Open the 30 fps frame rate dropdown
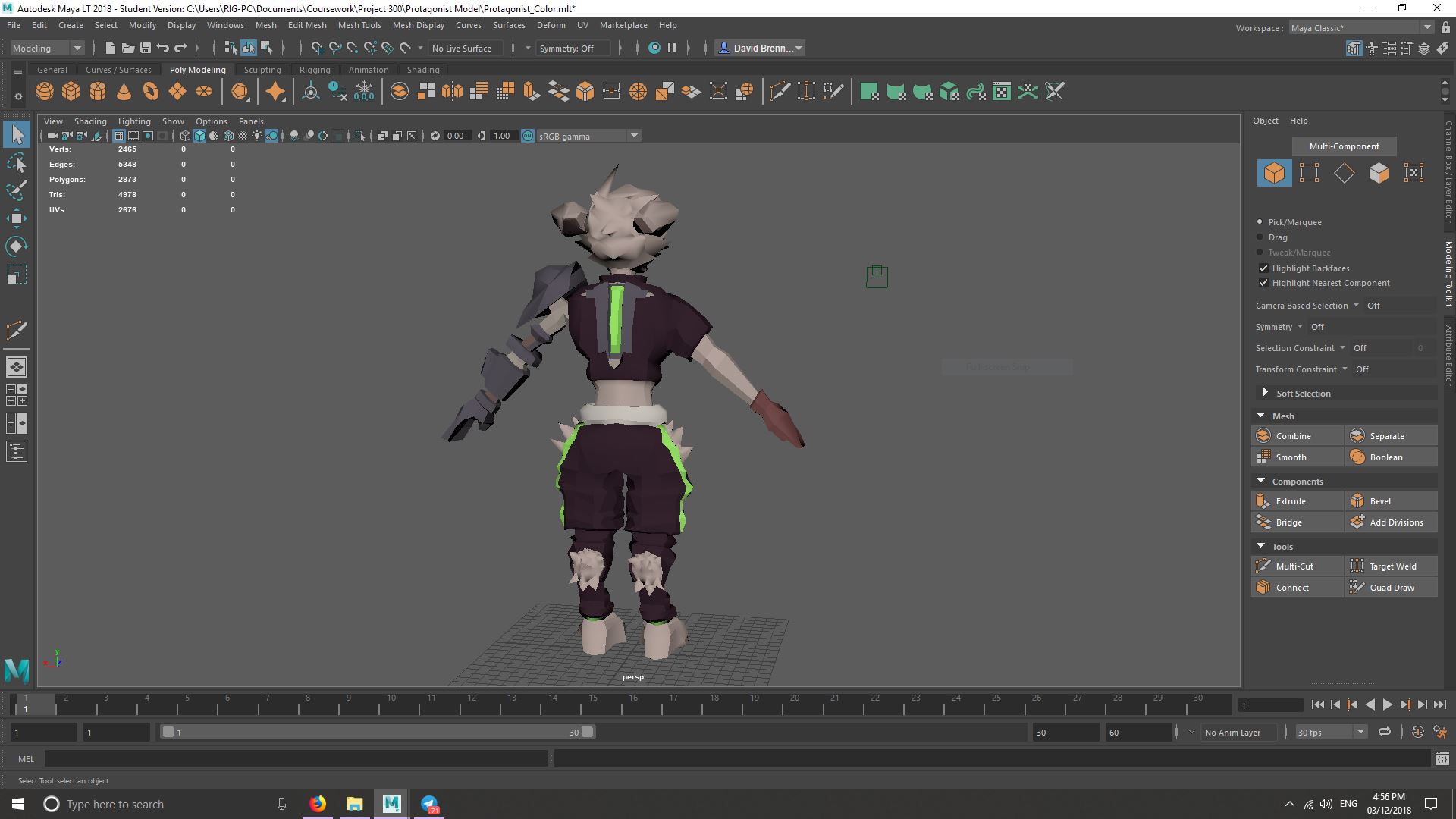 coord(1331,733)
